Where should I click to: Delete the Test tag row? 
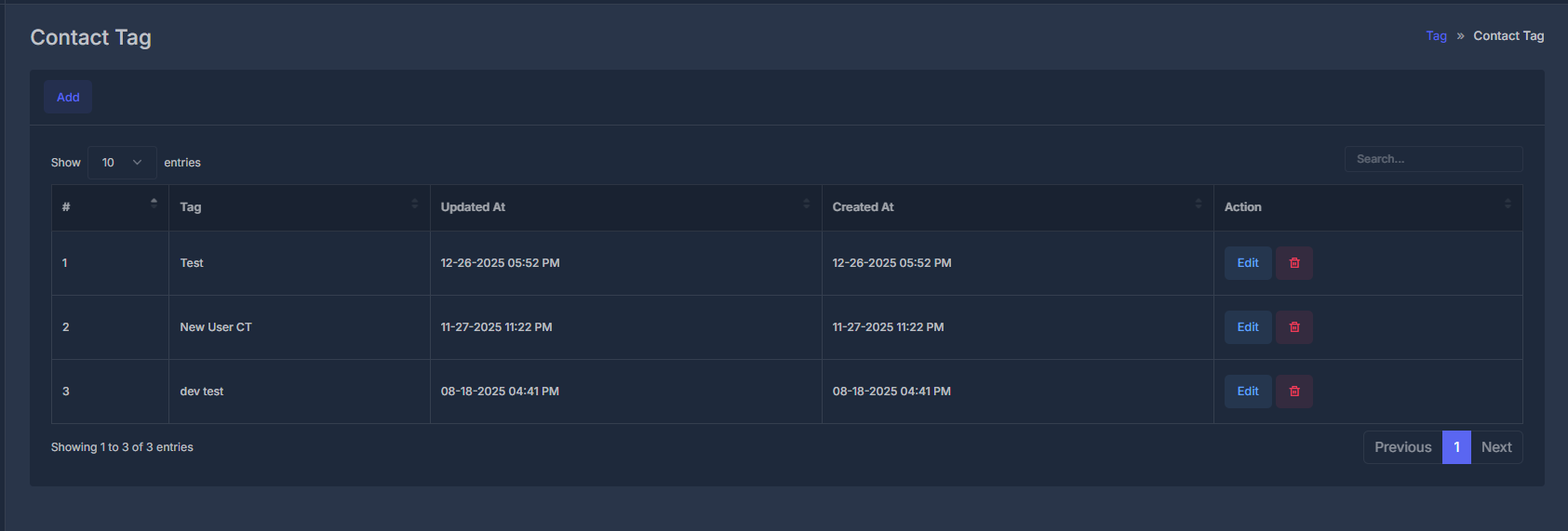(1293, 263)
